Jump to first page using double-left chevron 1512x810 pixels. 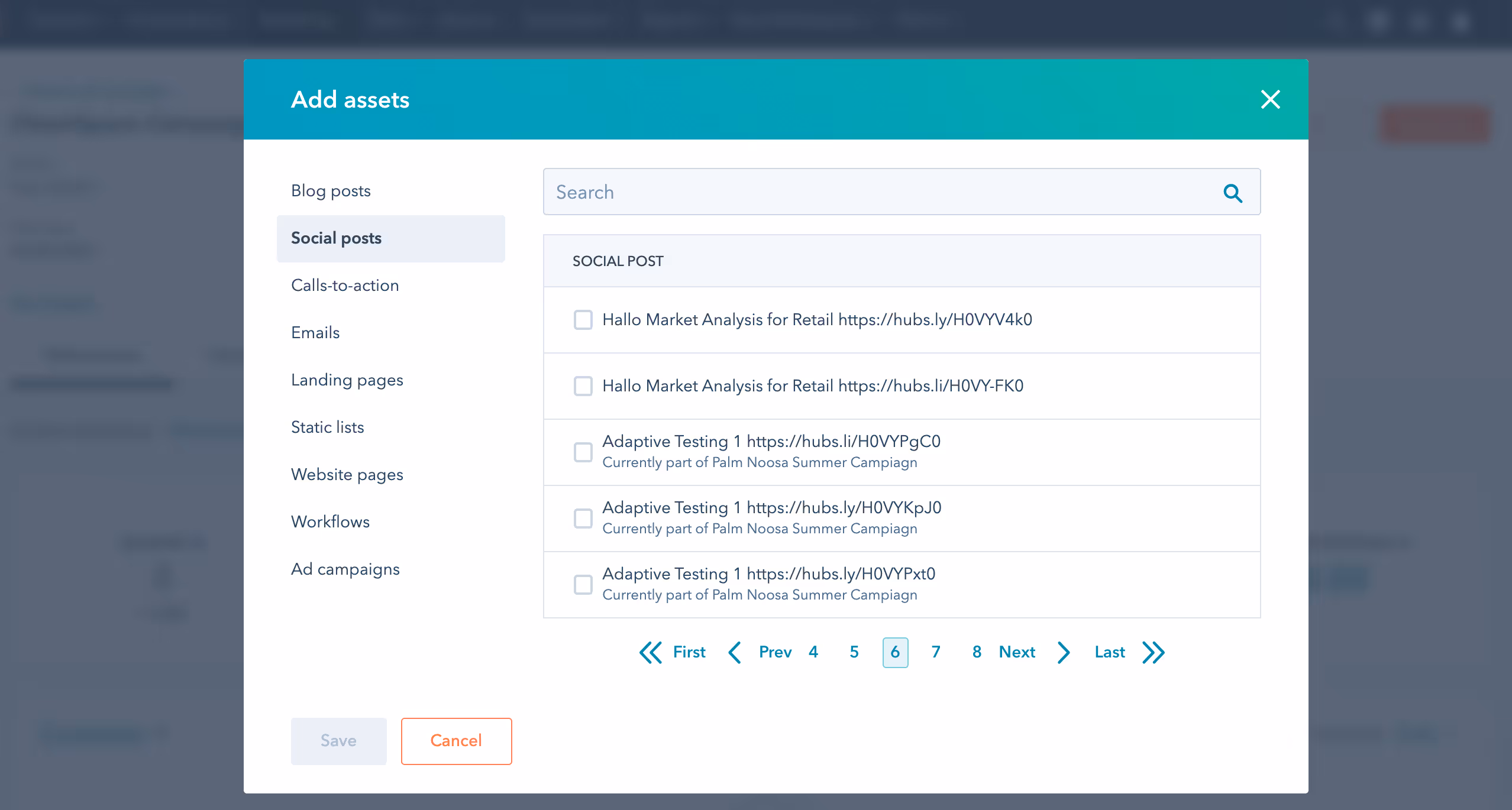(651, 652)
